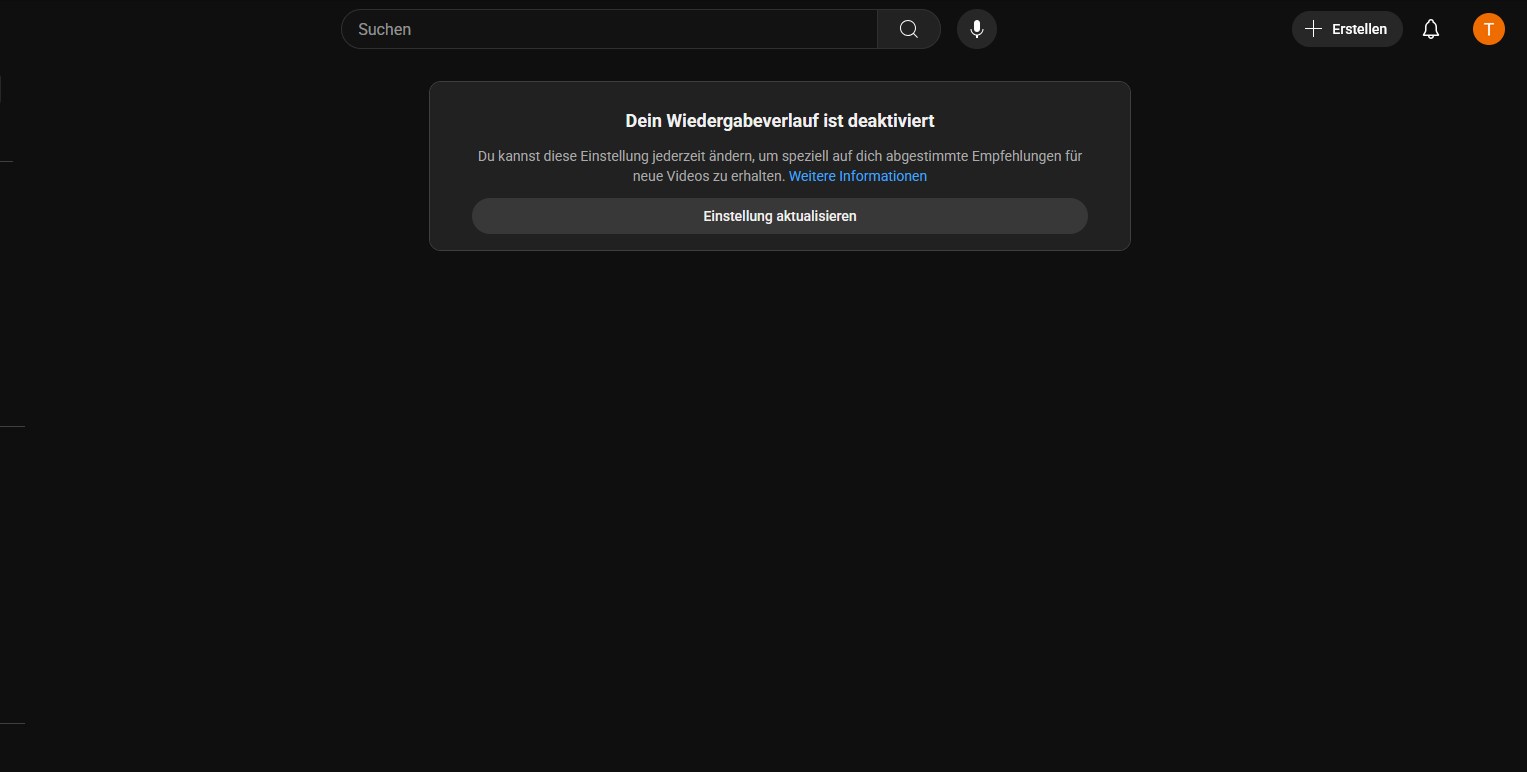The height and width of the screenshot is (772, 1527).
Task: Open the notifications bell
Action: tap(1430, 29)
